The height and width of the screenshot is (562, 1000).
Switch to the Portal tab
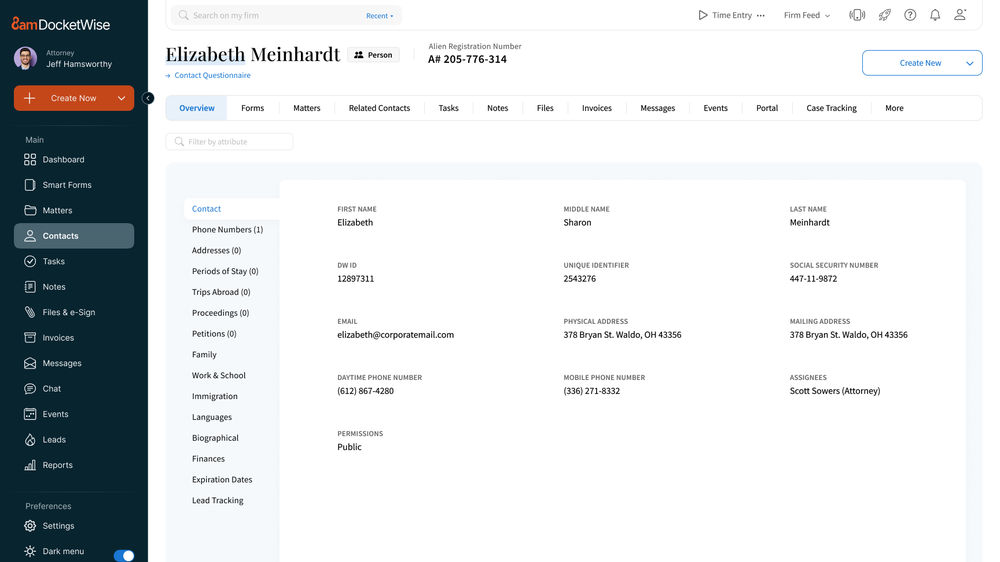[767, 108]
